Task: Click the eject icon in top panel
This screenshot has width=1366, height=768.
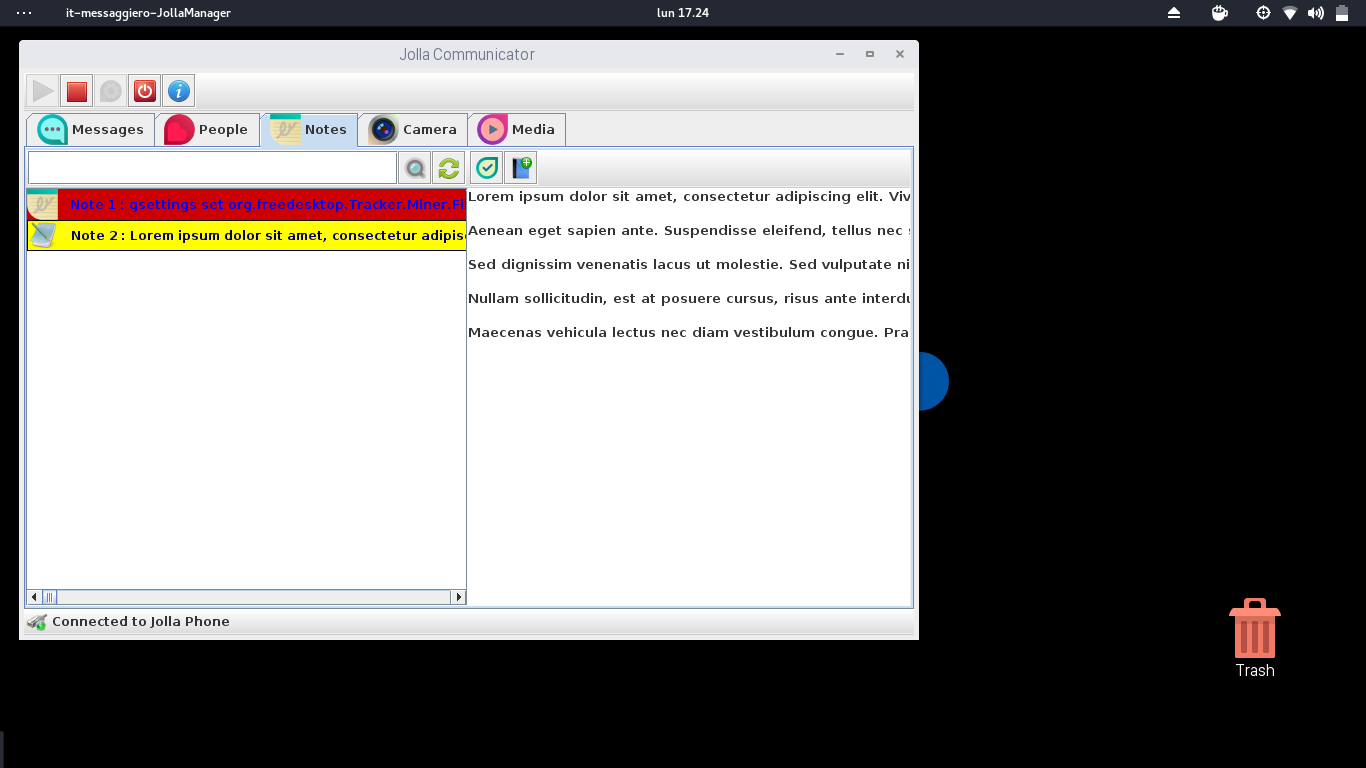Action: click(x=1174, y=13)
